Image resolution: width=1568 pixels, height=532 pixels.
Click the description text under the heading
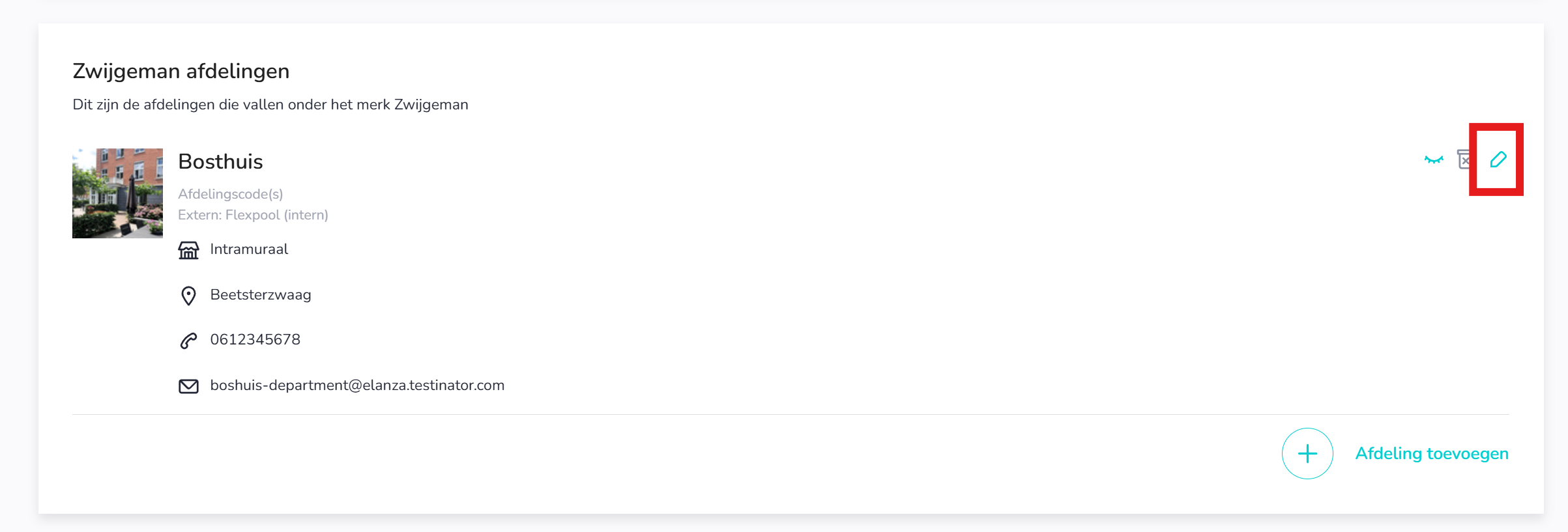tap(270, 105)
